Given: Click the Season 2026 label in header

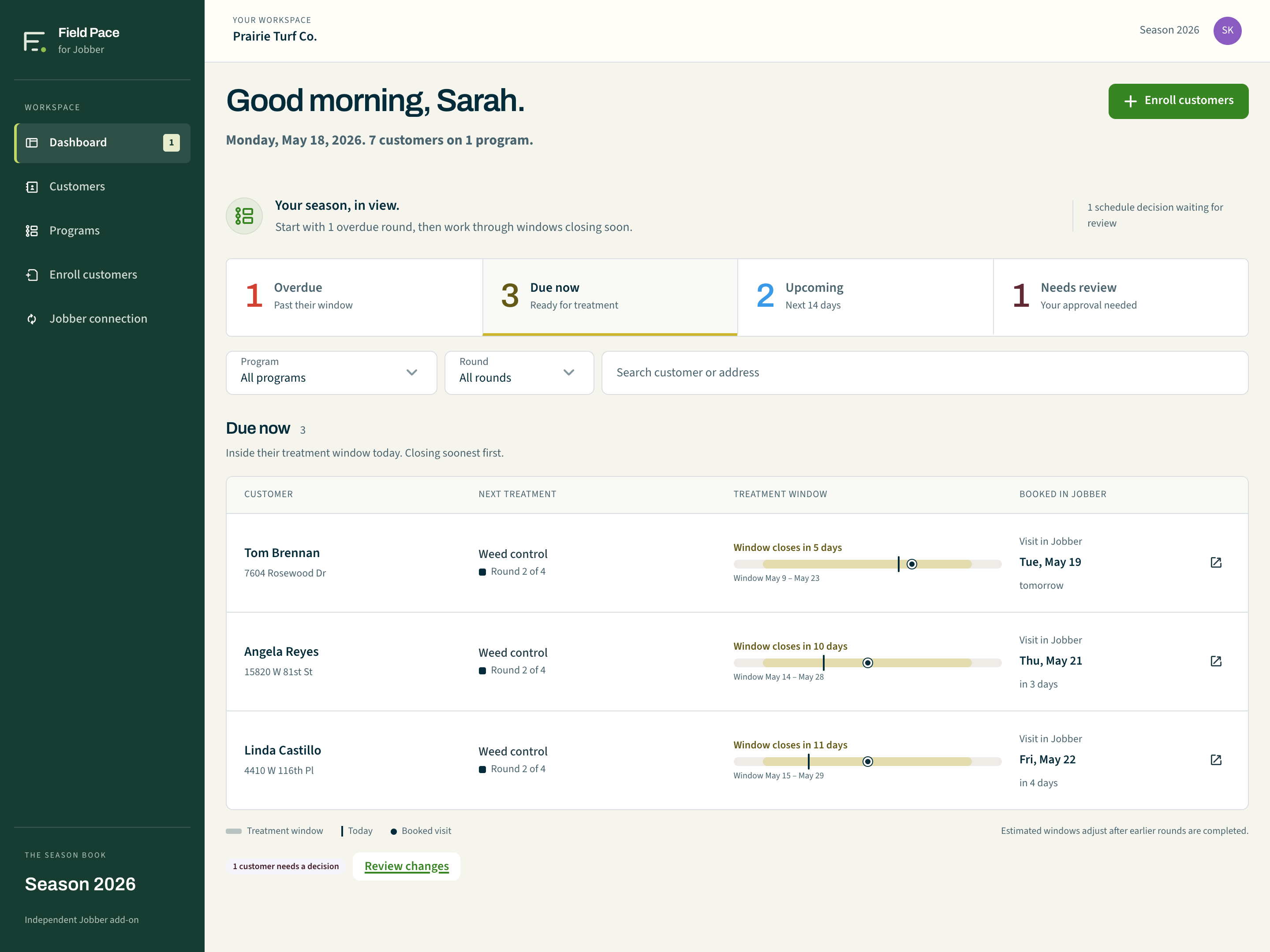Looking at the screenshot, I should coord(1169,30).
